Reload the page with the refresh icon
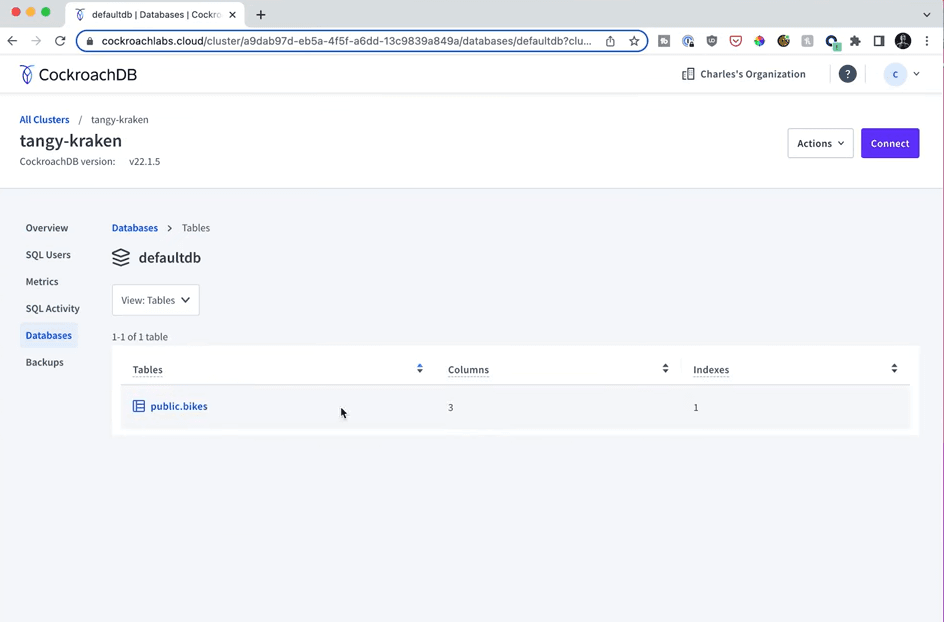The width and height of the screenshot is (944, 622). click(59, 41)
